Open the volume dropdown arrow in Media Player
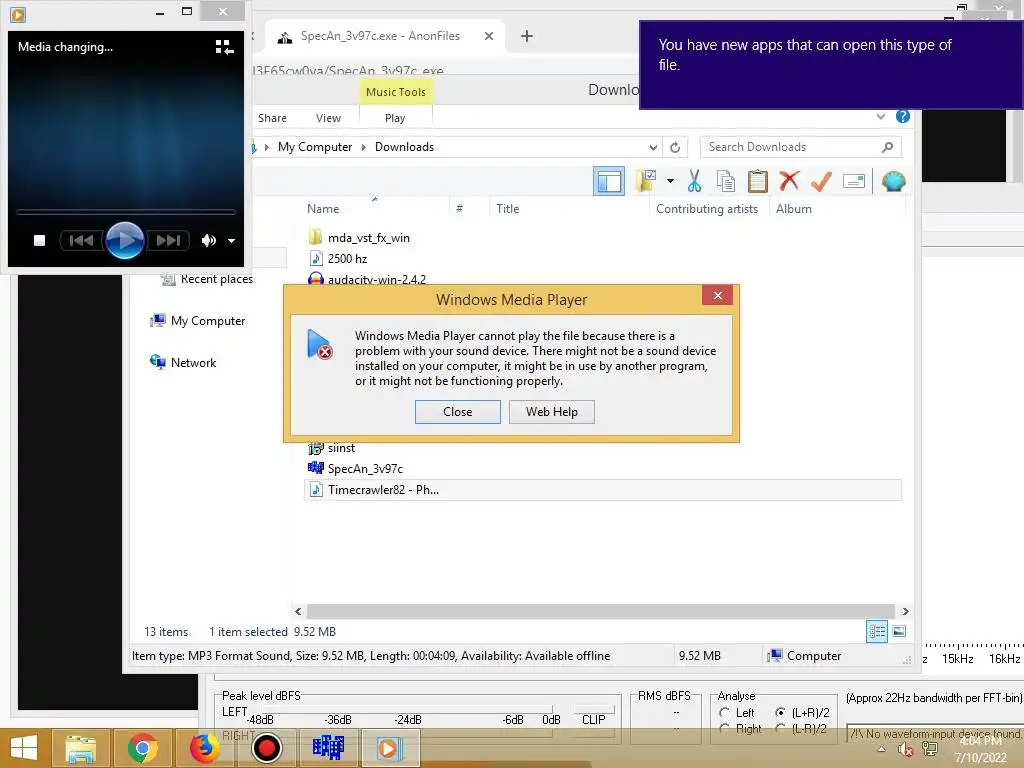This screenshot has width=1024, height=768. (231, 240)
